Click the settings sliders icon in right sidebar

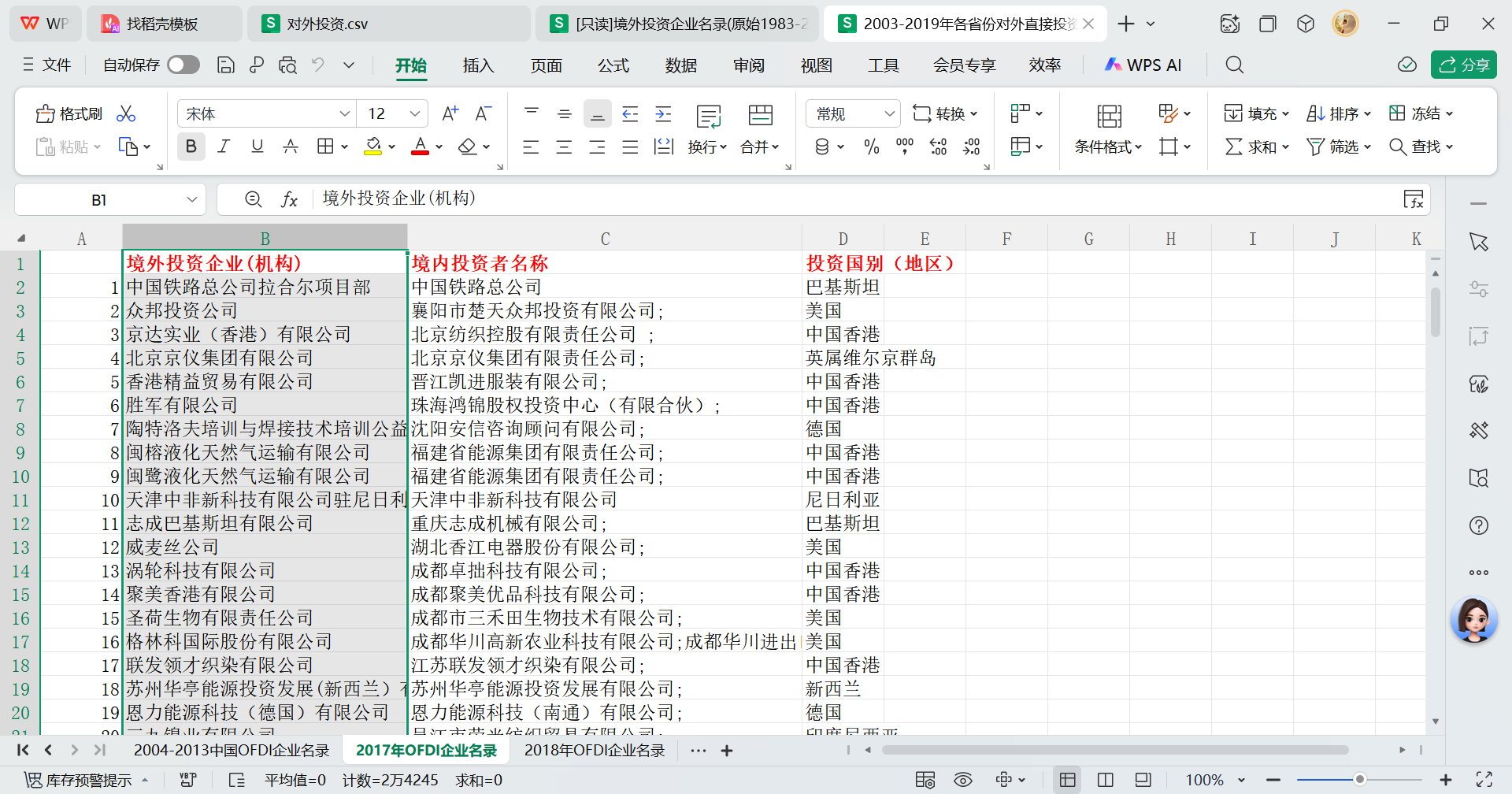tap(1479, 289)
